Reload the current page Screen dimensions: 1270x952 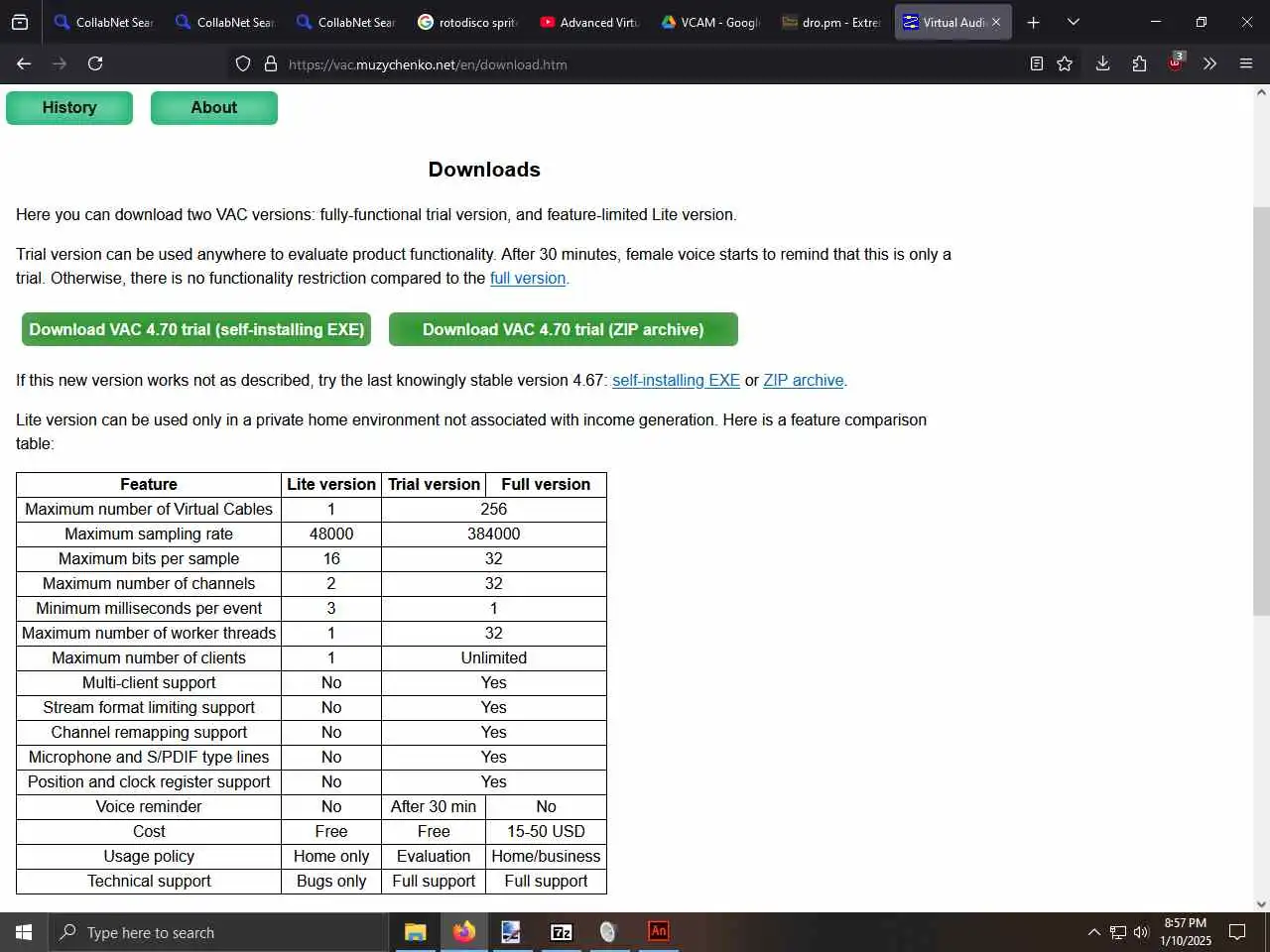point(95,63)
